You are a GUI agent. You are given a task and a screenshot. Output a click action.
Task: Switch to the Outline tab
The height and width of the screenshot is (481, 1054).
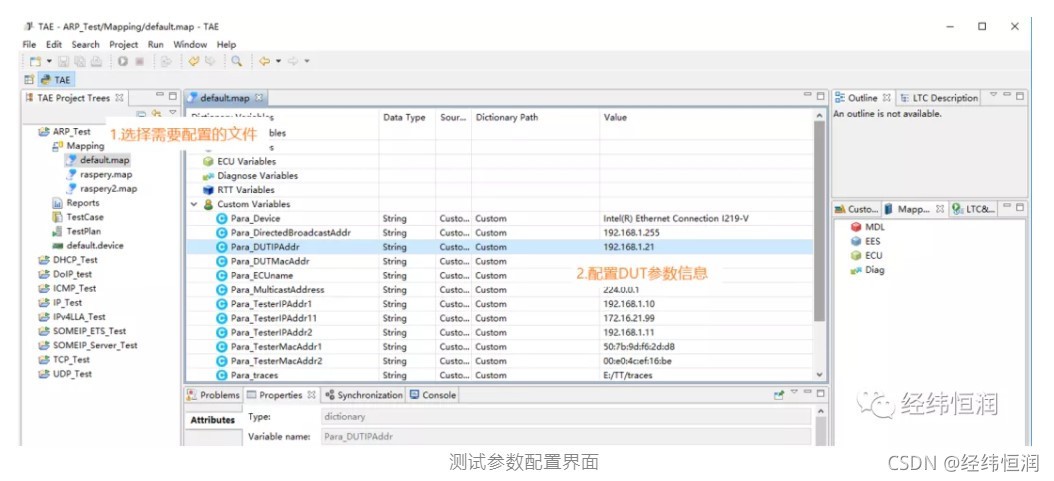(x=863, y=98)
